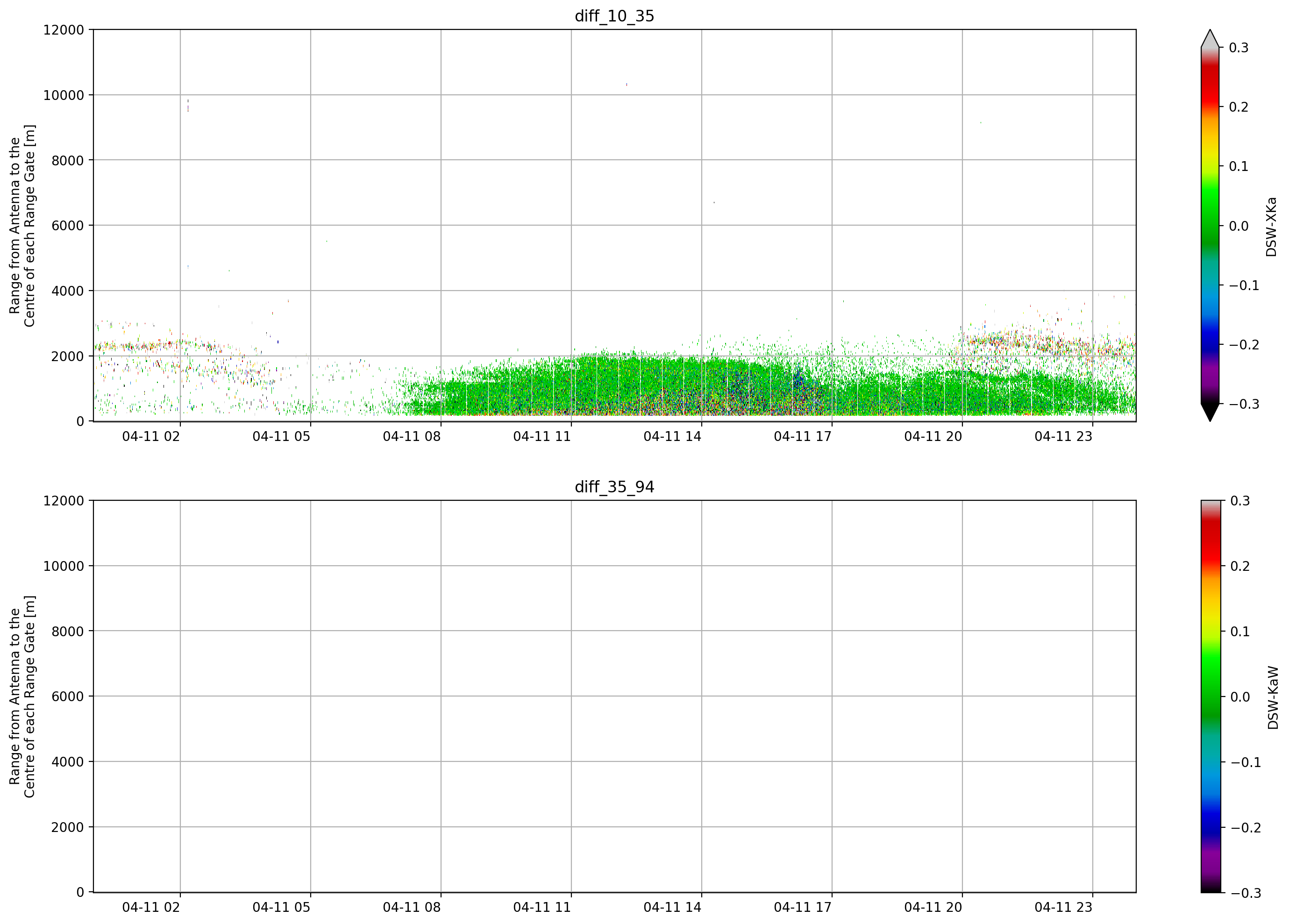Click the 04-11 02 x-tick under diff_10_35
Viewport: 1289px width, 924px height.
click(x=151, y=436)
